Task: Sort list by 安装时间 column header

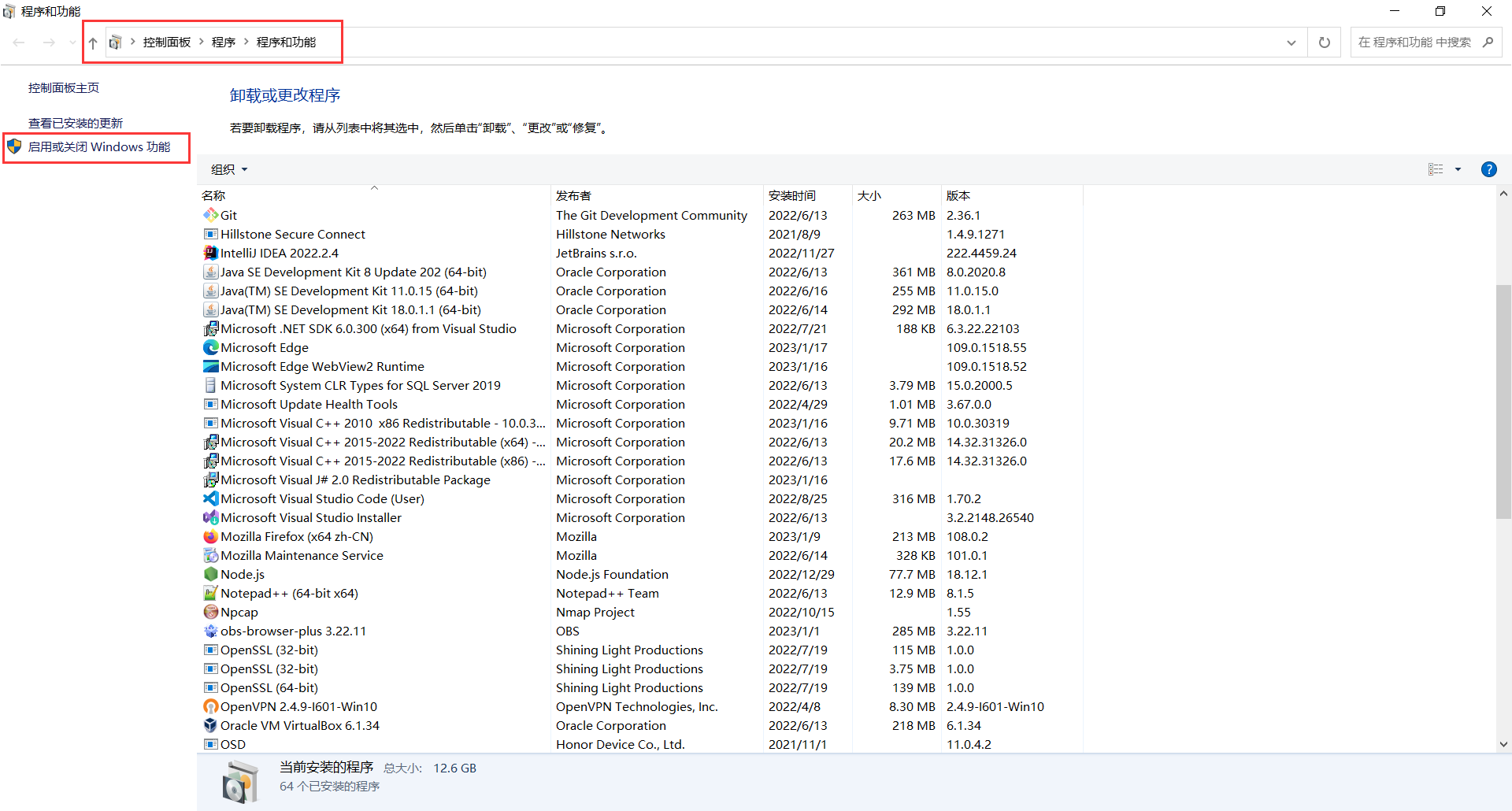Action: [808, 195]
